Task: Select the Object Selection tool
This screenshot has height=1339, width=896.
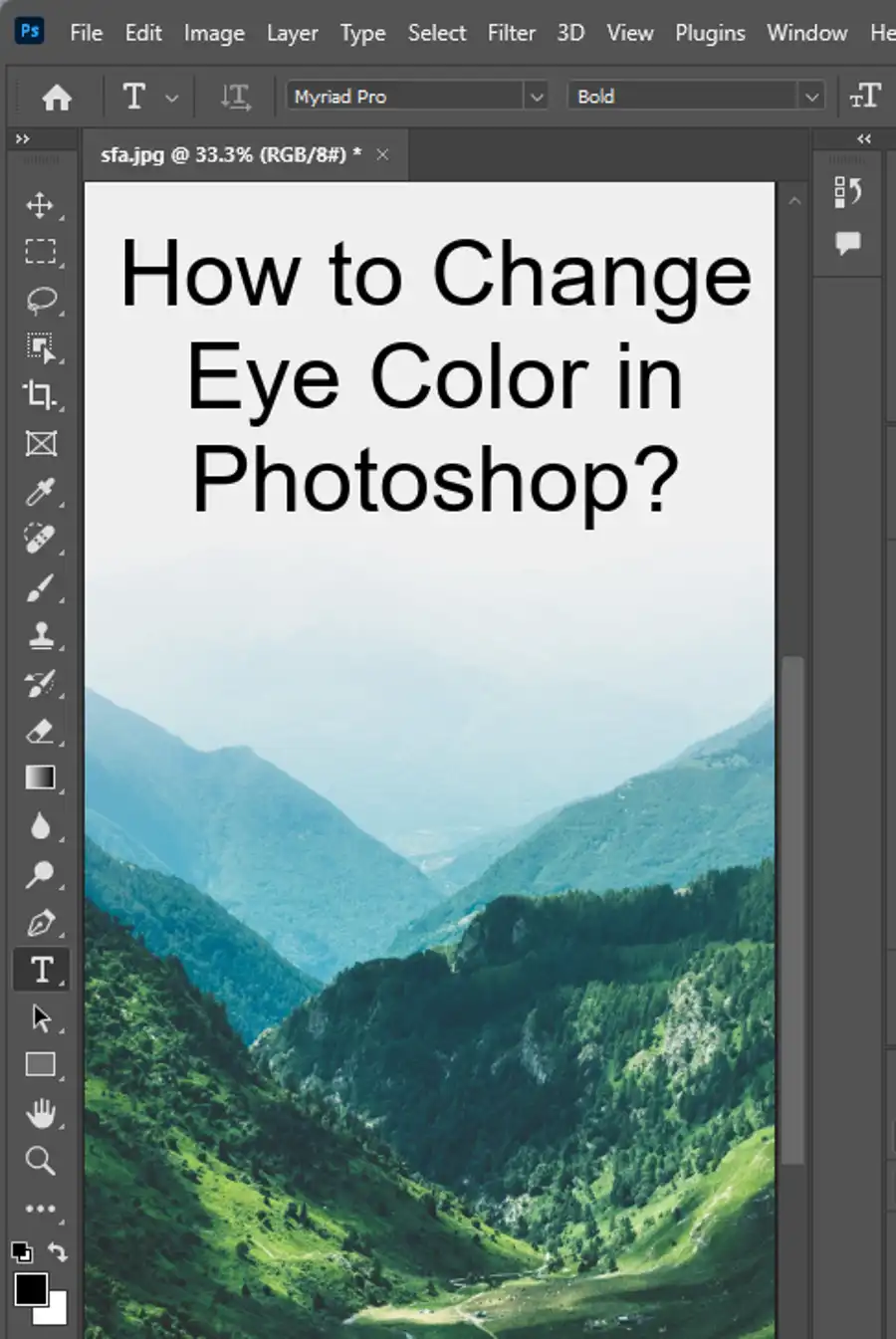Action: pyautogui.click(x=40, y=347)
